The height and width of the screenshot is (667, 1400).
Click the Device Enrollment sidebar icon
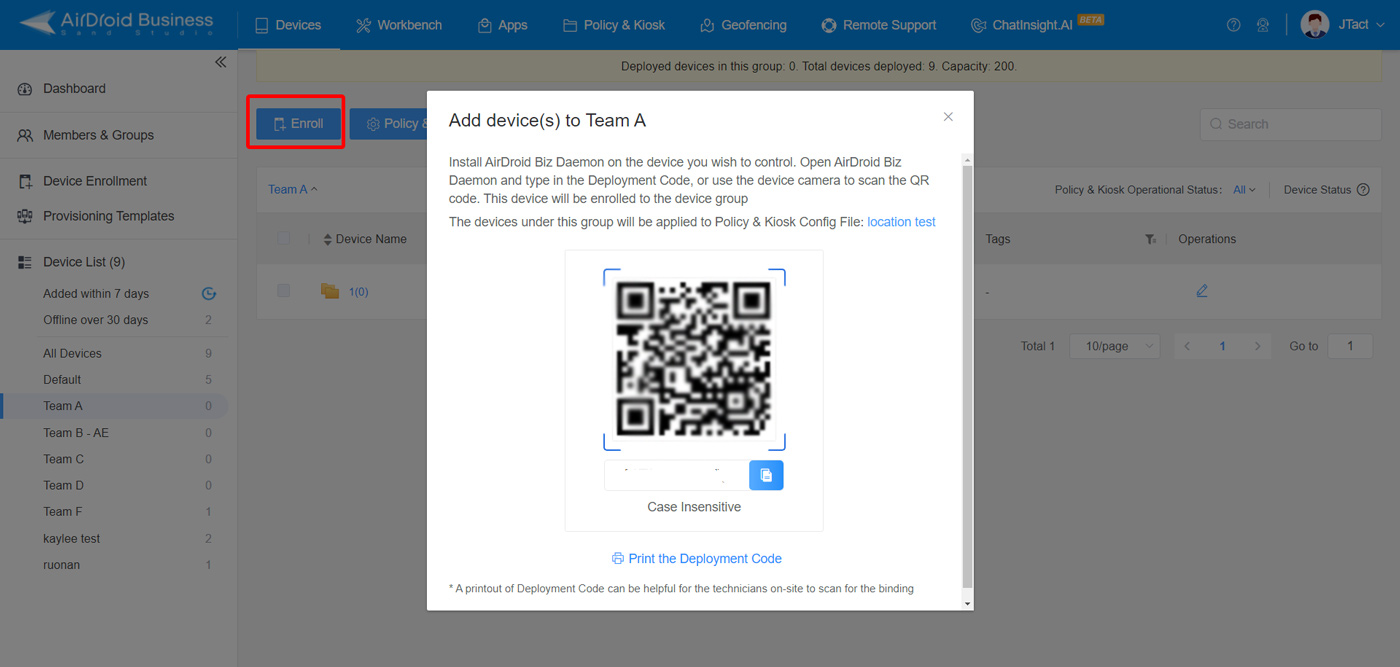[x=25, y=181]
